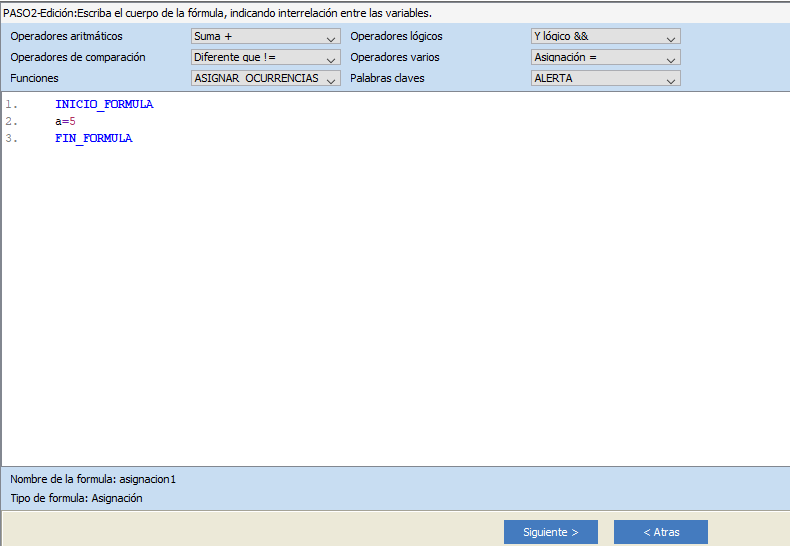The height and width of the screenshot is (546, 790).
Task: Place cursor on the INICIO_FORMULA line
Action: [104, 105]
